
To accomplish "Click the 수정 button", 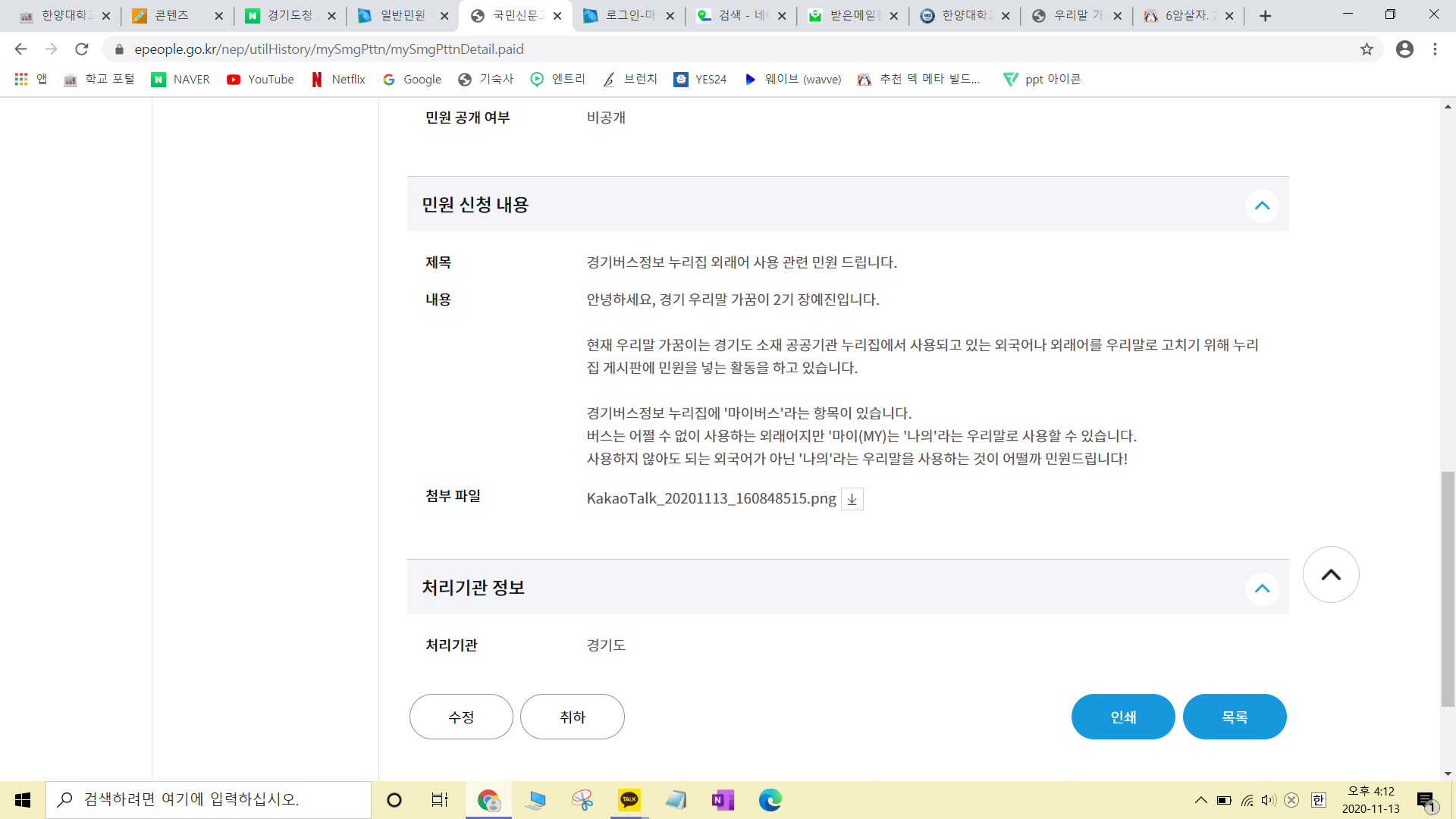I will 461,717.
